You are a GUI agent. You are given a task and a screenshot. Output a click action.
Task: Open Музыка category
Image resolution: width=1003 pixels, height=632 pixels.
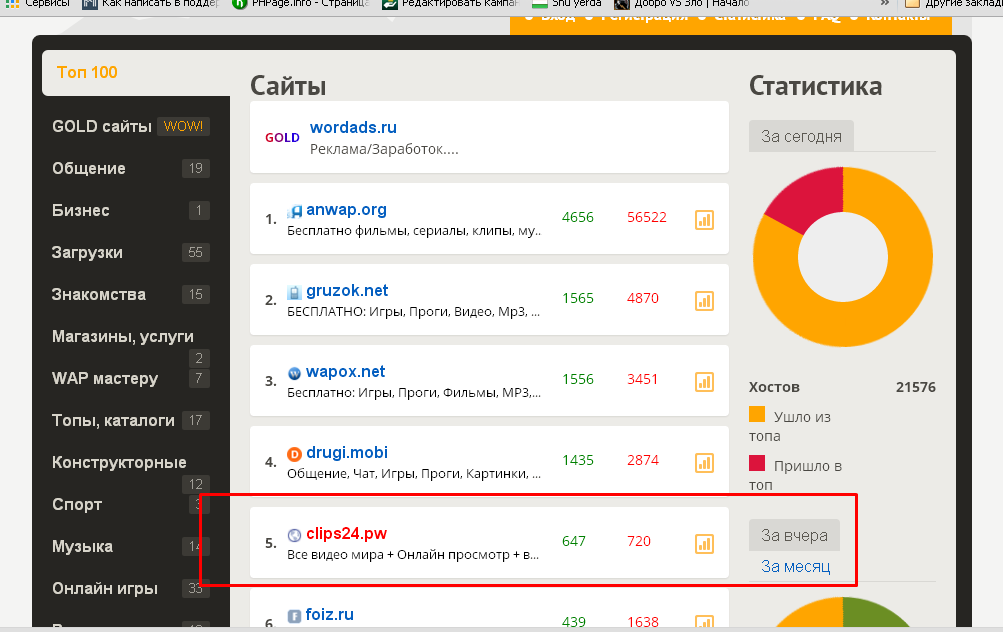(x=83, y=546)
